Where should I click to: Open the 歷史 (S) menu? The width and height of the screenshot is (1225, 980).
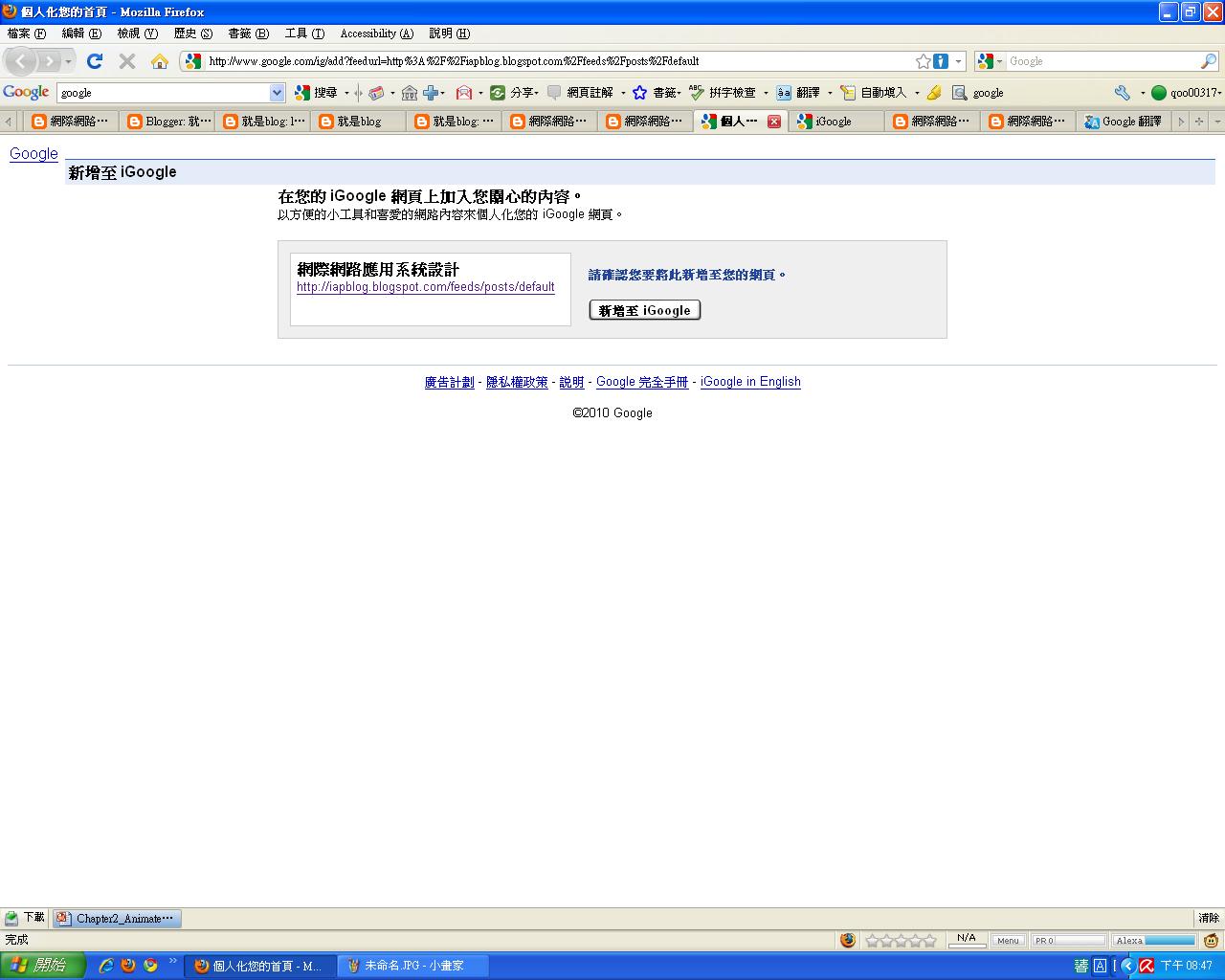(x=193, y=33)
